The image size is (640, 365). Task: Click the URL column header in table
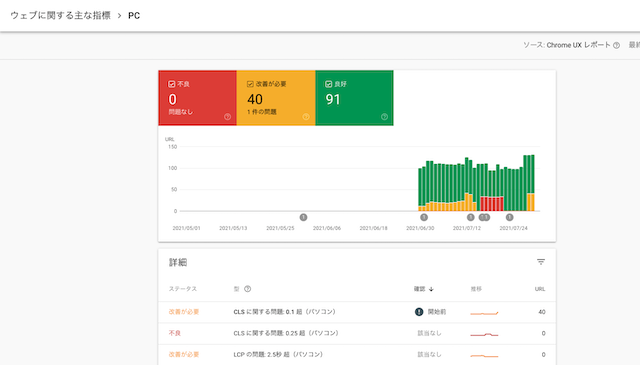pos(540,289)
